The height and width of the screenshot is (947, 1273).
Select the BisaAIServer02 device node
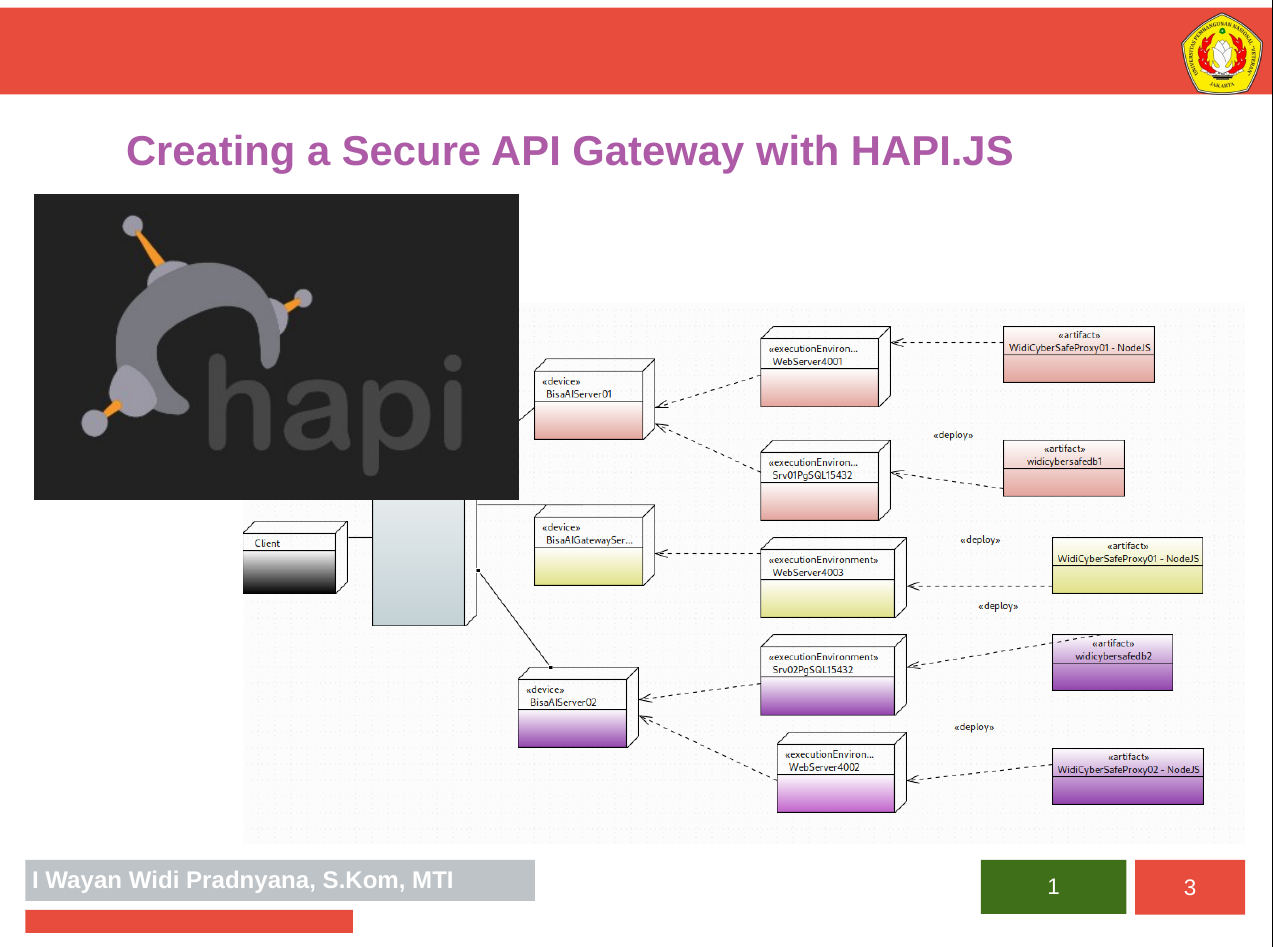(x=578, y=707)
